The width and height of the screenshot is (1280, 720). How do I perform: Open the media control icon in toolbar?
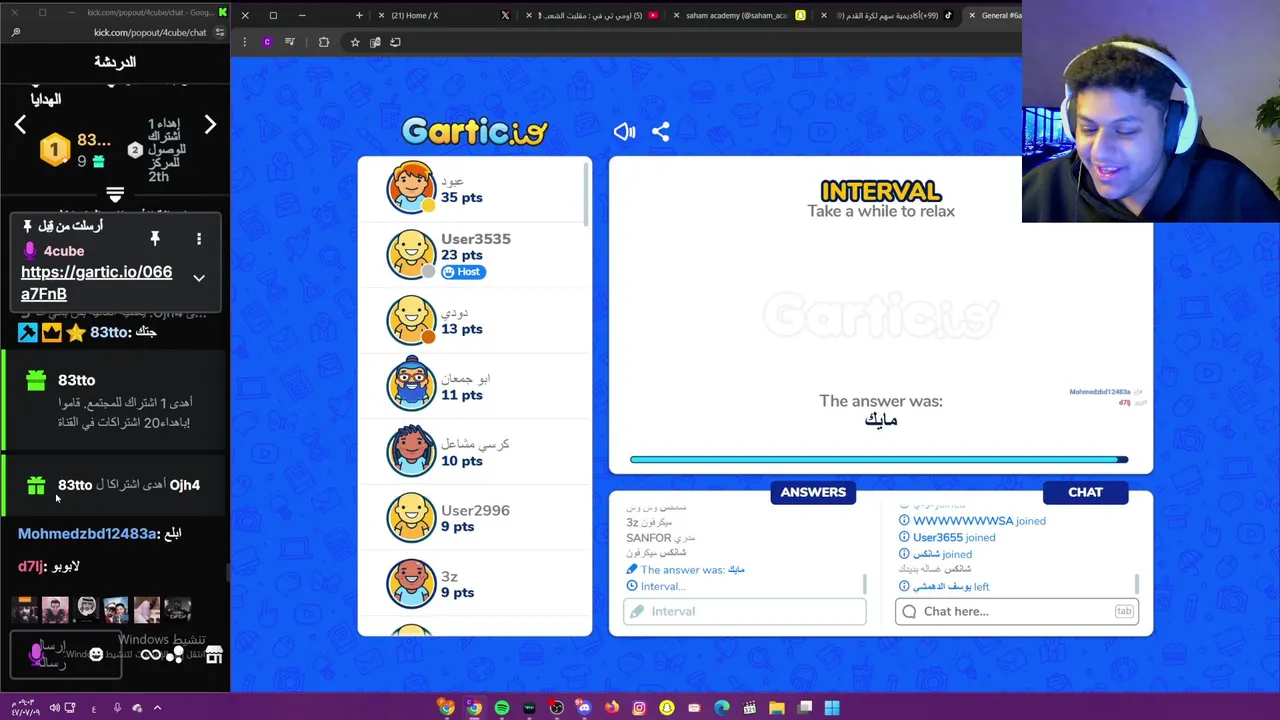pos(290,42)
